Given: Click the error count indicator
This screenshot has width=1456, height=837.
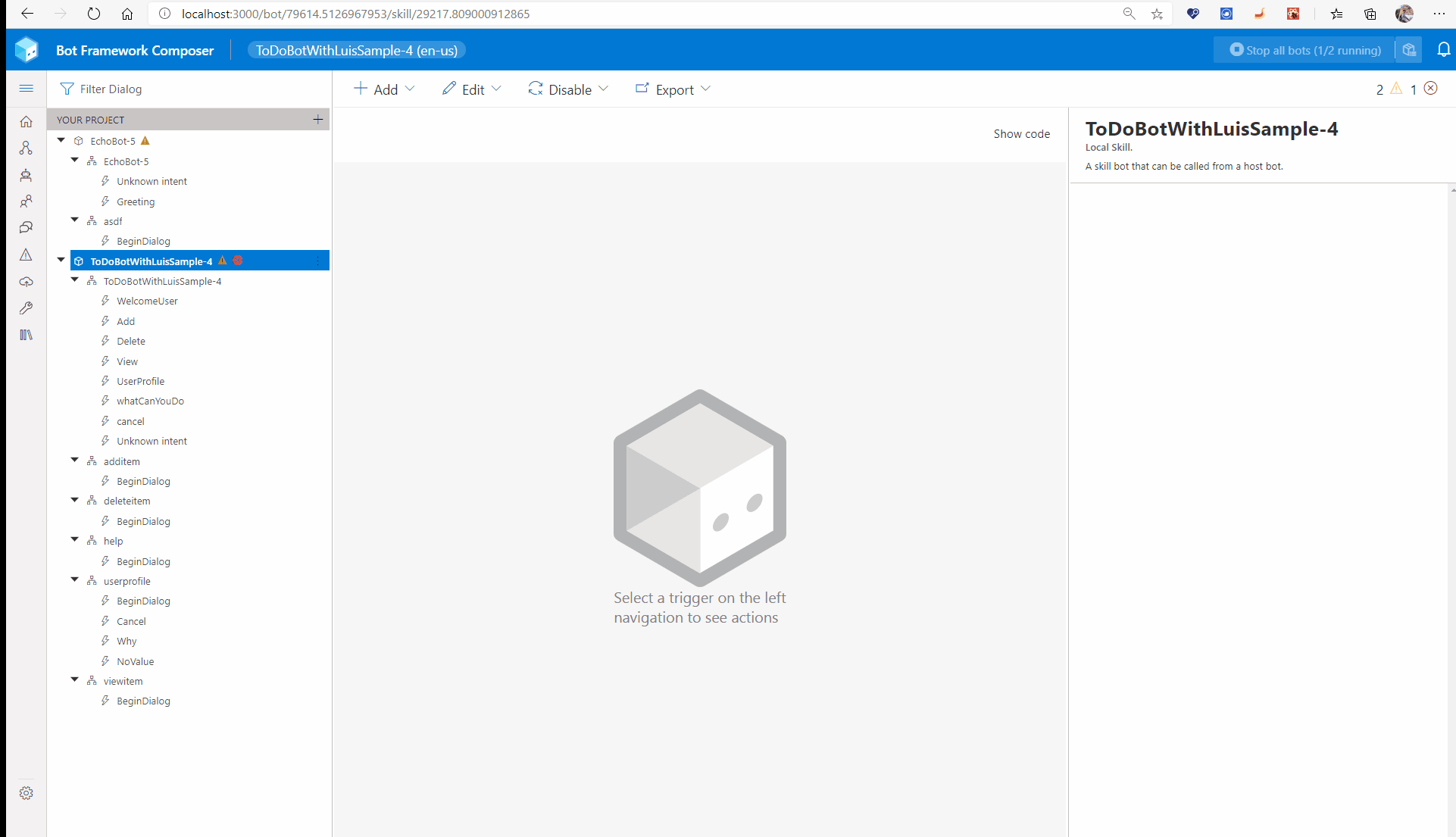Looking at the screenshot, I should coord(1424,89).
